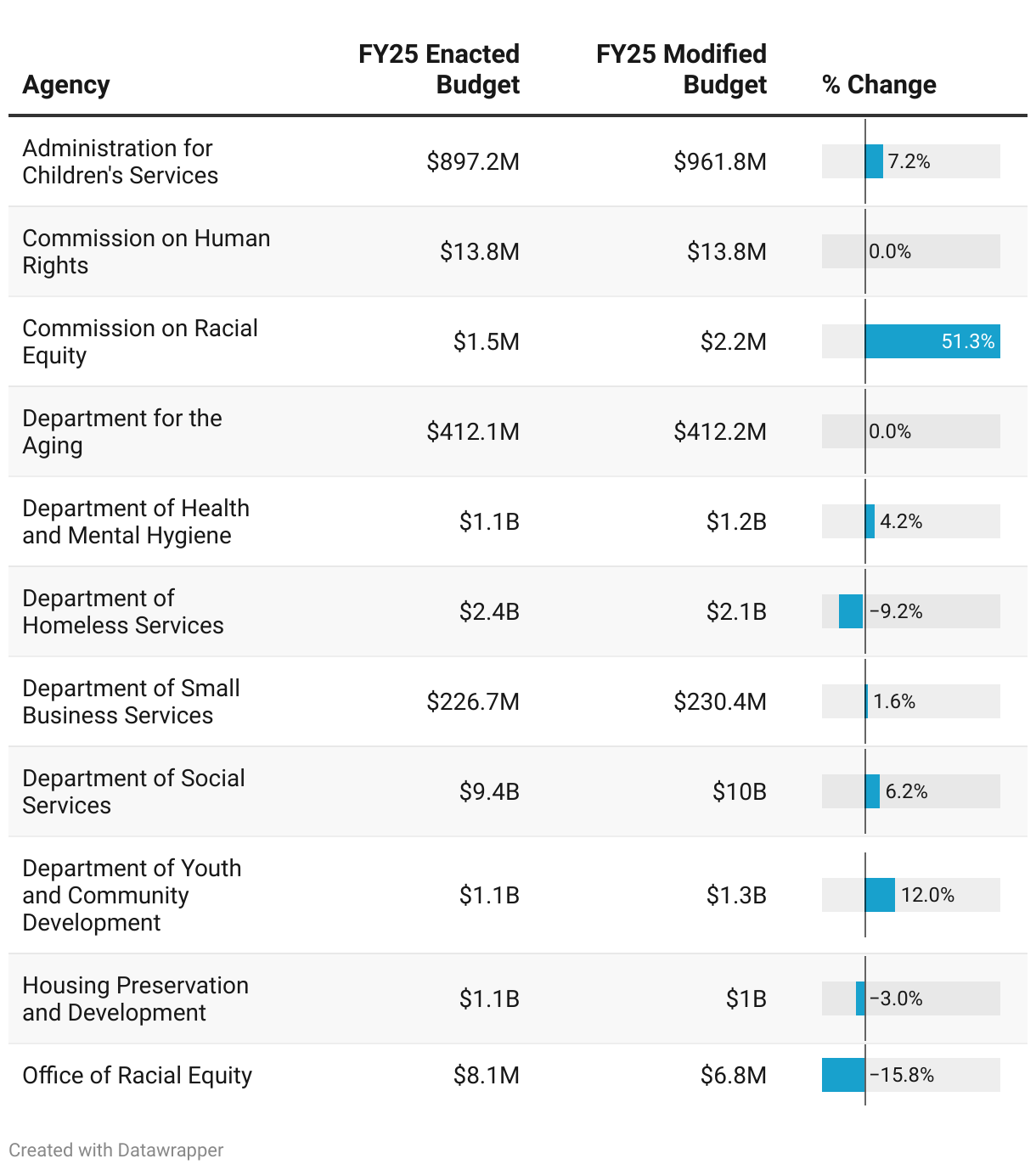Click the Department for the Aging label
This screenshot has width=1036, height=1170.
(122, 431)
